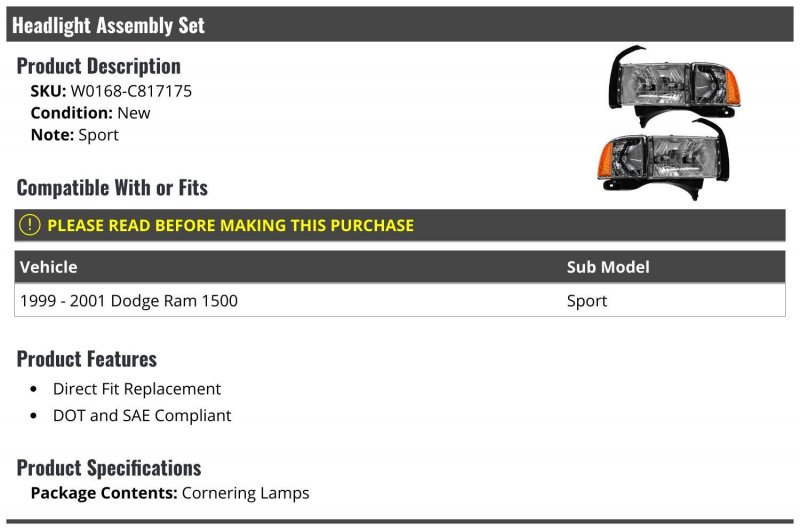Select the Sub Model column header
This screenshot has width=800, height=530.
click(608, 267)
